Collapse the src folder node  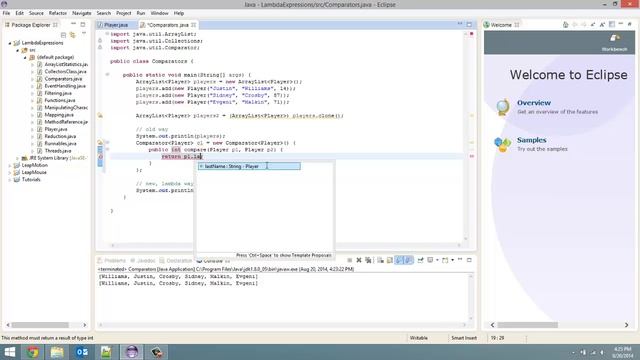coord(18,50)
